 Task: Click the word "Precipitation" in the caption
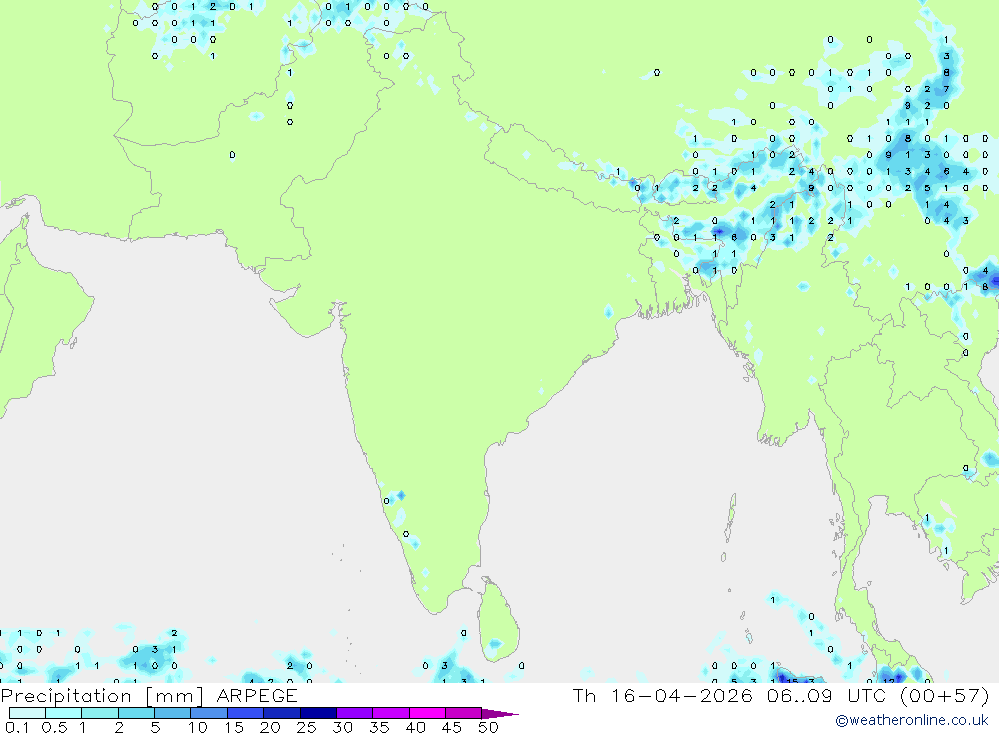(x=66, y=696)
